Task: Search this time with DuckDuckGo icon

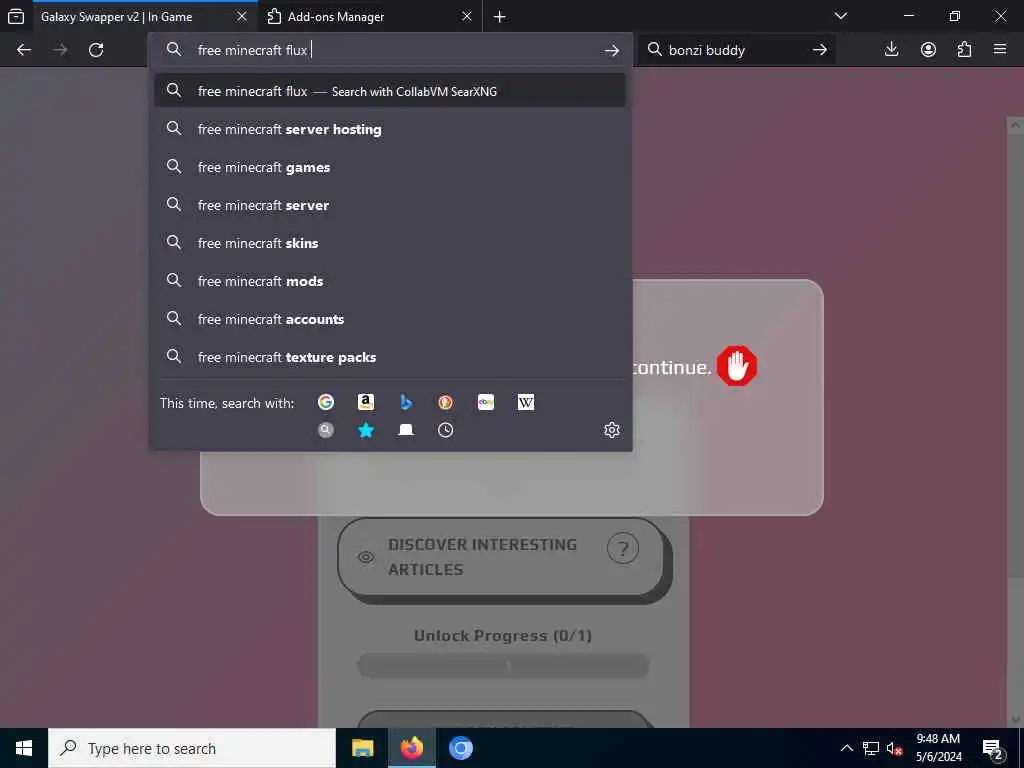Action: [x=445, y=402]
